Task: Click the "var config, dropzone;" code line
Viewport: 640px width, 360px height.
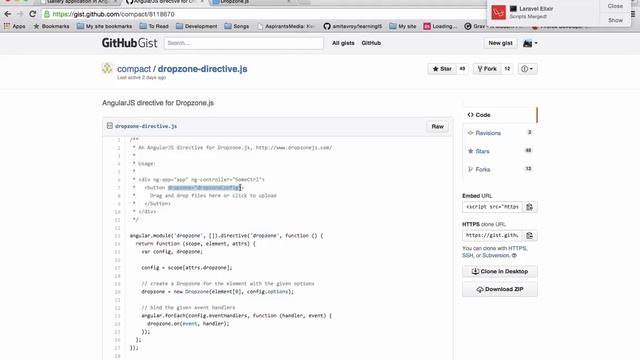Action: (172, 252)
